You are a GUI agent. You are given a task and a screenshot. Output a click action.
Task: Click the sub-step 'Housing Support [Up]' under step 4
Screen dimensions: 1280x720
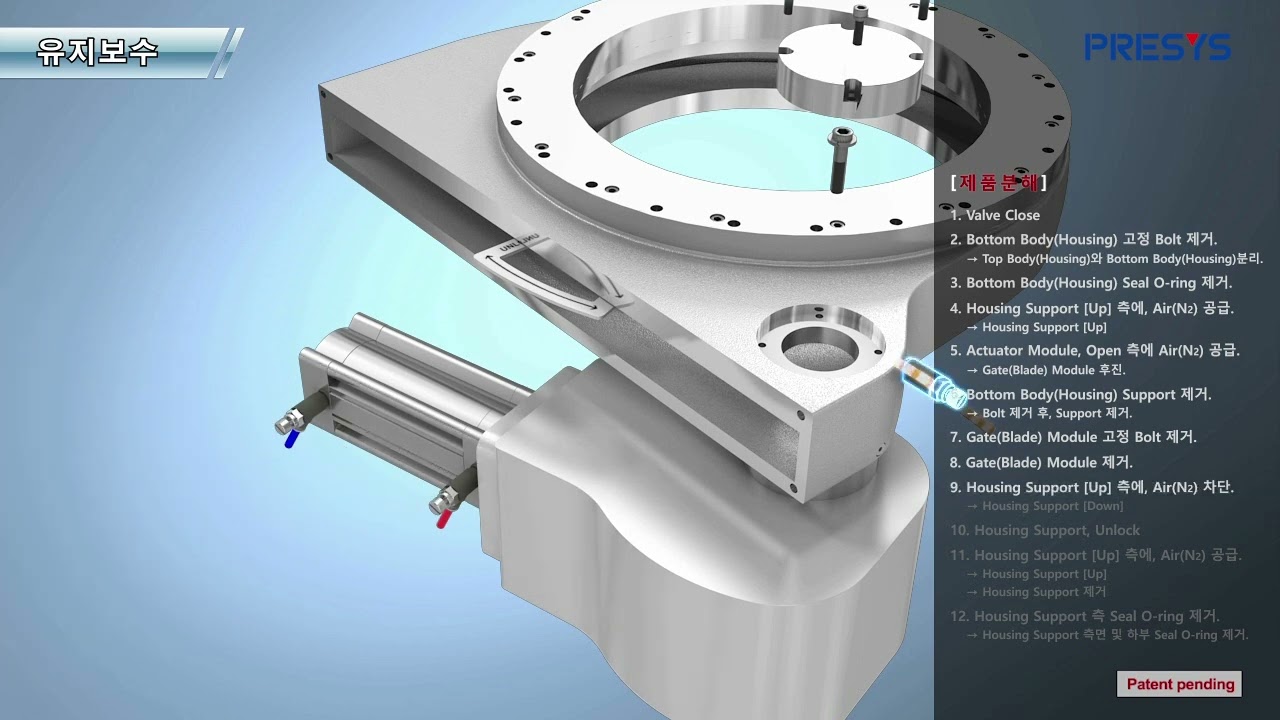[x=1037, y=327]
